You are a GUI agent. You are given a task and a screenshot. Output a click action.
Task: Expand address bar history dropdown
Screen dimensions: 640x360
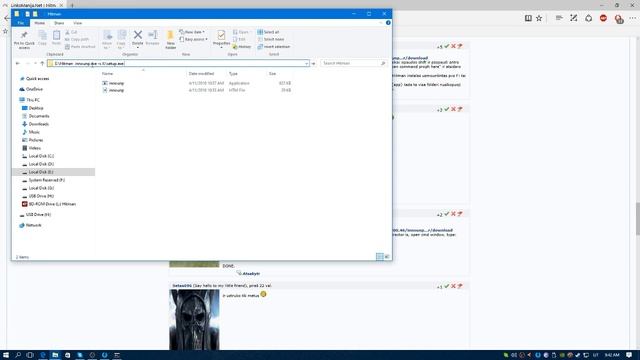306,64
